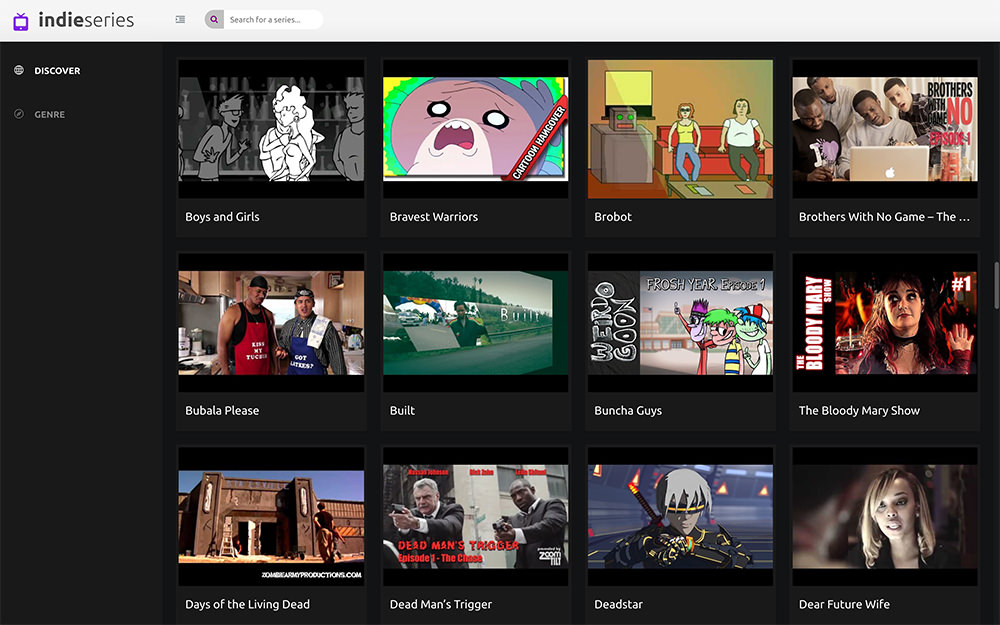Click the 'Dead Man's Trigger' title text
This screenshot has width=1000, height=625.
pos(441,605)
